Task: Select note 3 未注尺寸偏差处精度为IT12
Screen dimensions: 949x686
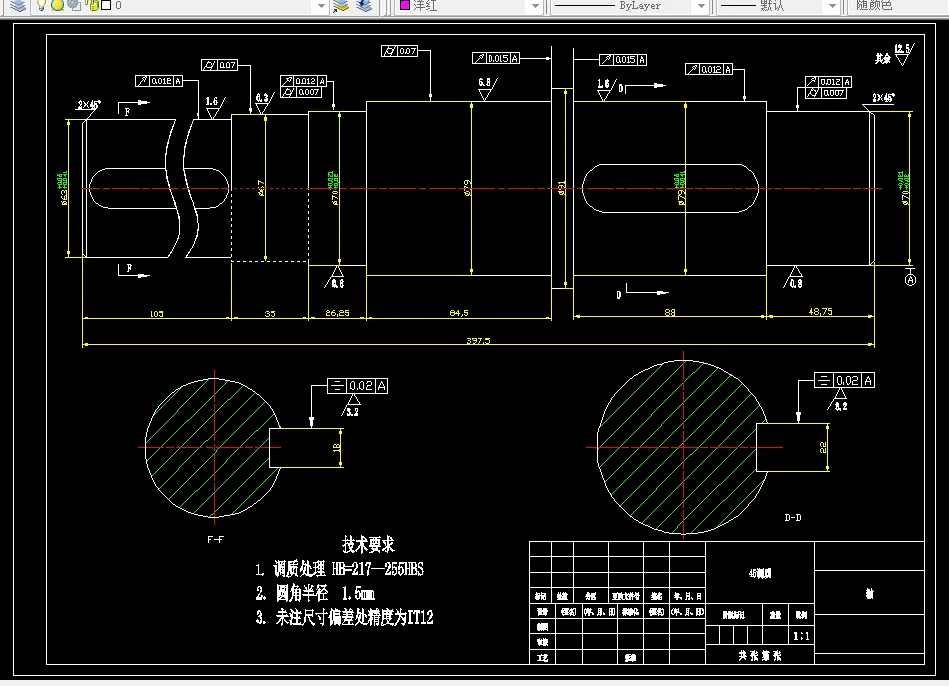Action: (344, 618)
